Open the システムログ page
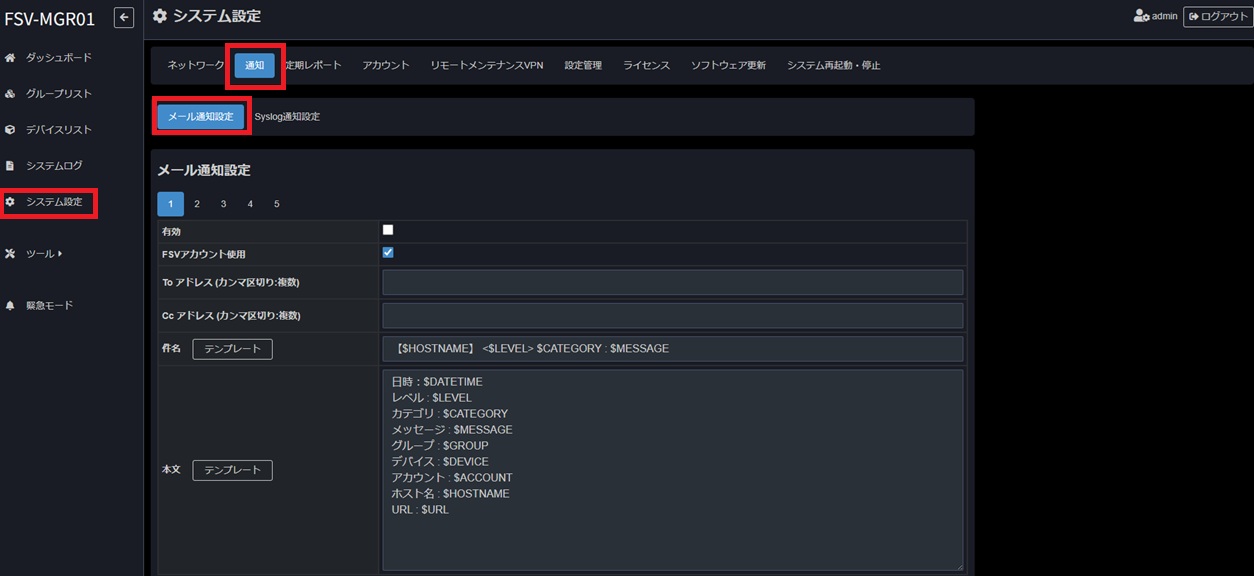 [54, 166]
